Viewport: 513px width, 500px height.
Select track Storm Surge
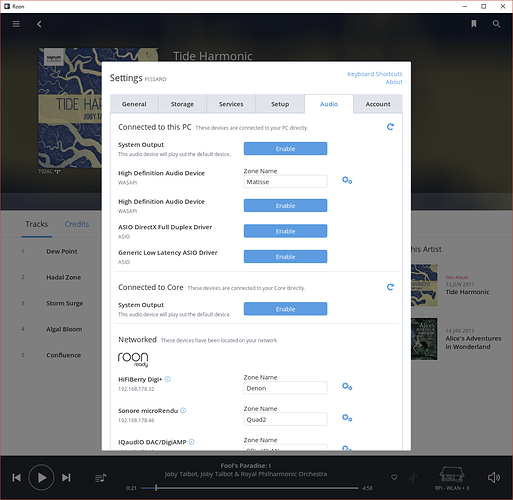tap(65, 303)
